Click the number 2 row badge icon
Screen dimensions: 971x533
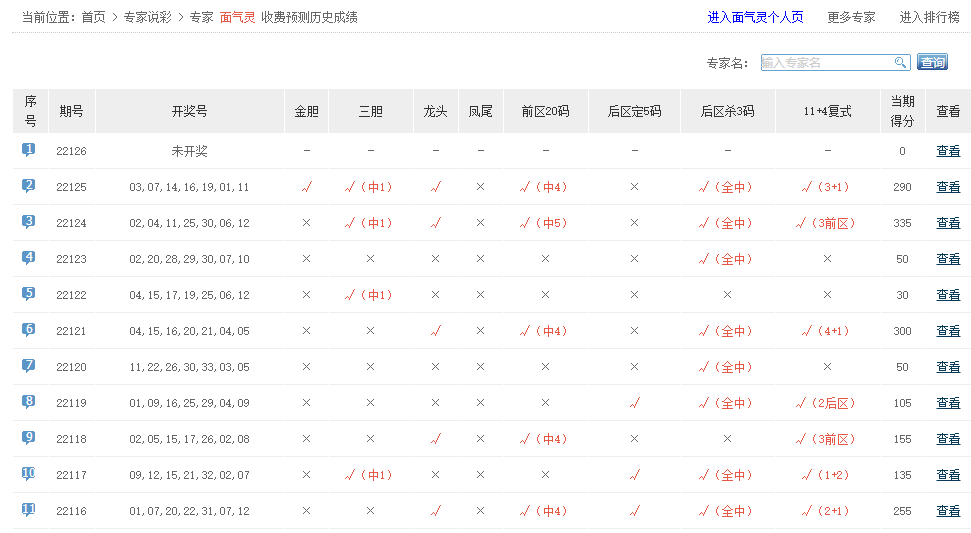tap(28, 186)
